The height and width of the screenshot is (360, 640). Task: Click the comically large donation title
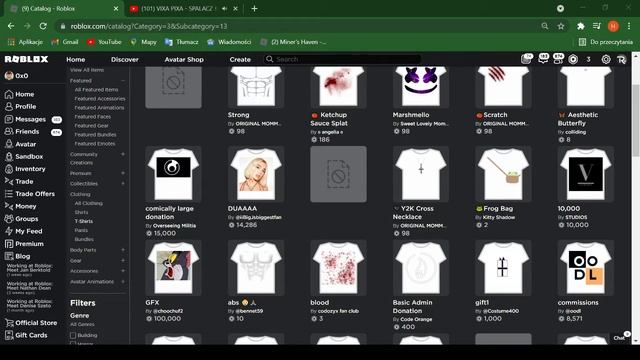coord(169,213)
